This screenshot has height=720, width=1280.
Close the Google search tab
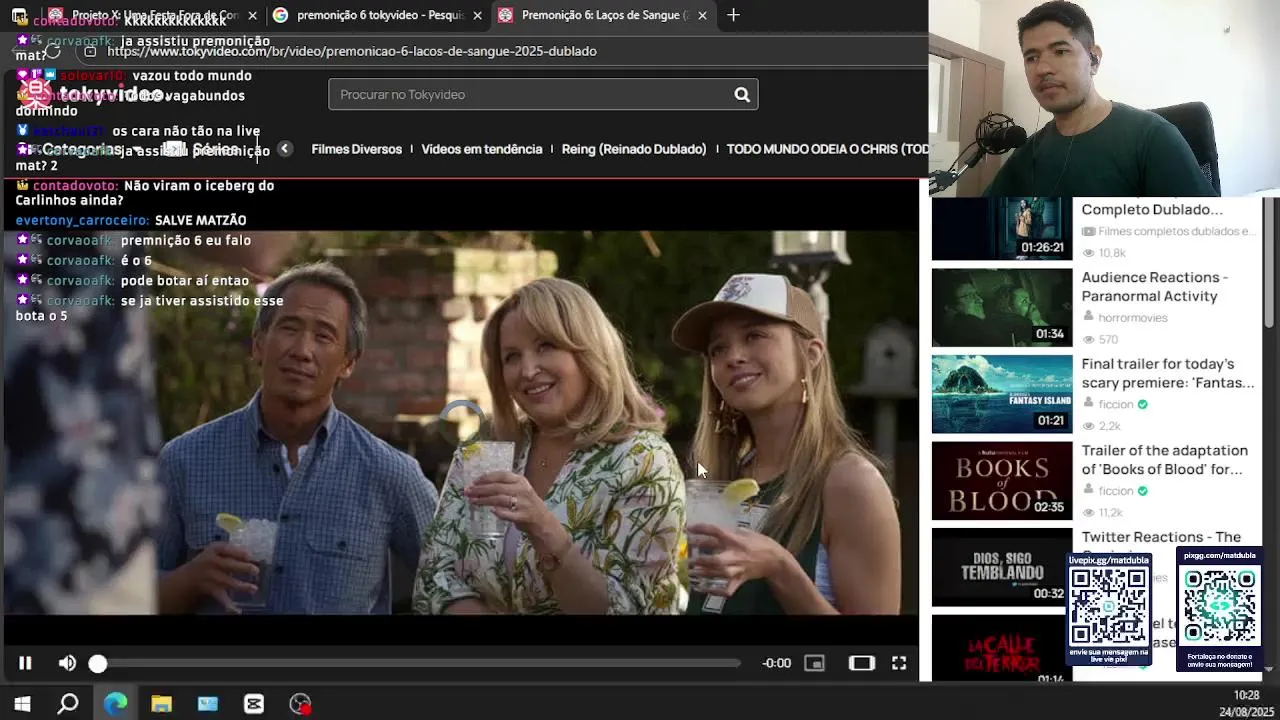478,15
